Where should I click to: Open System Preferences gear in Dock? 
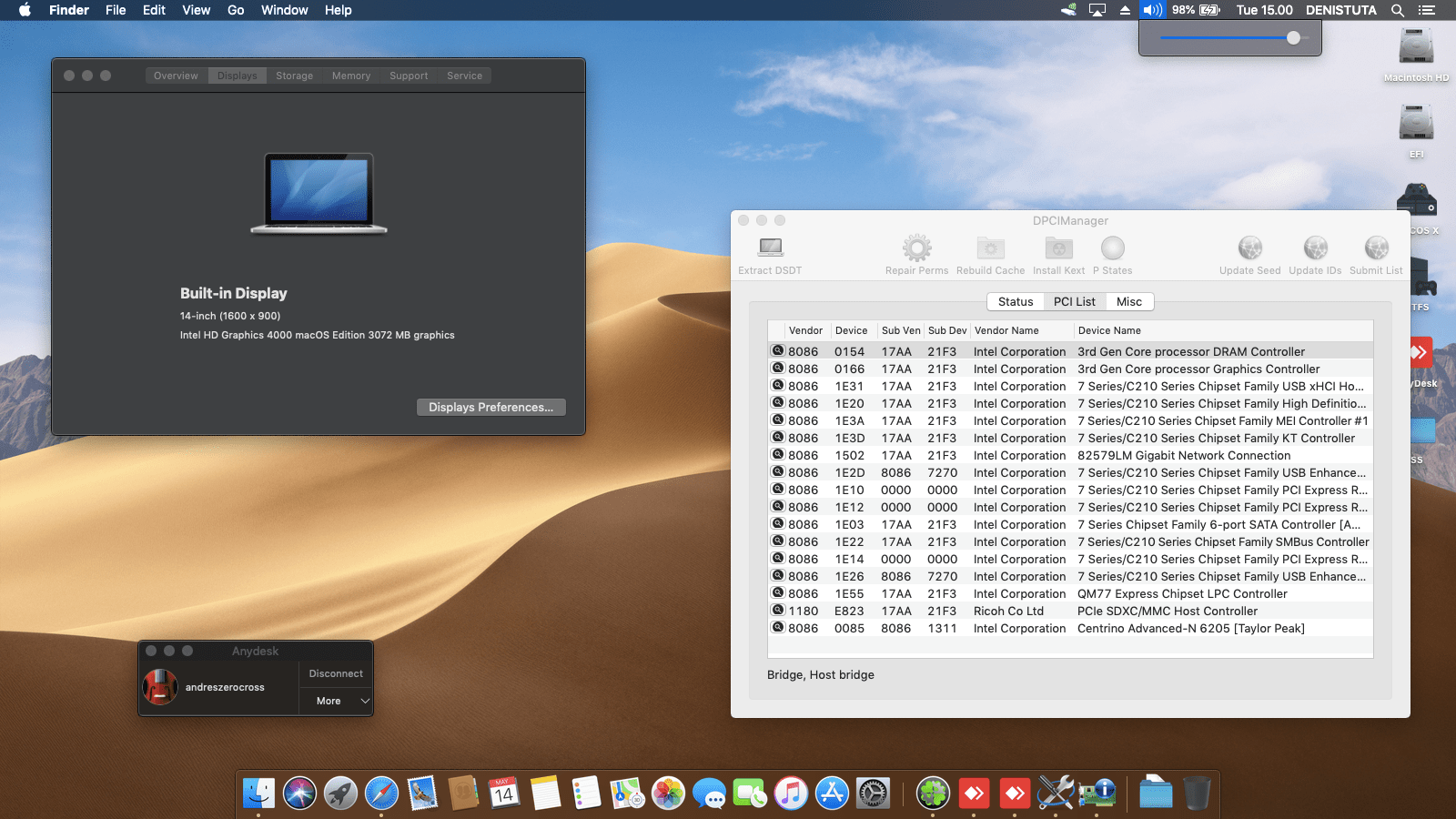(873, 794)
